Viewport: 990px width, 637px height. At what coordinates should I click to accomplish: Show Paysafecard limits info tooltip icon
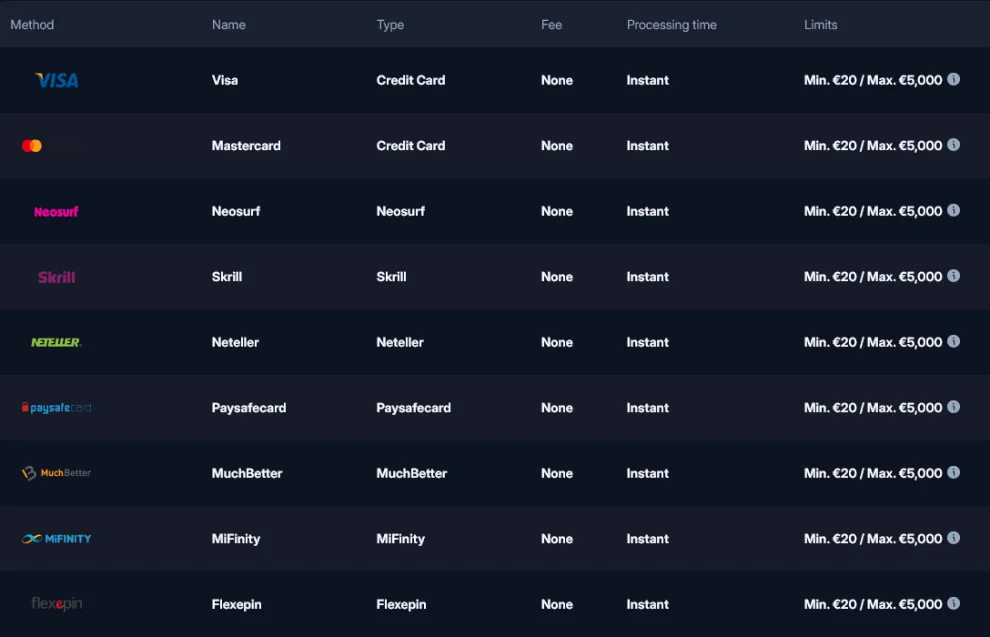[x=953, y=407]
